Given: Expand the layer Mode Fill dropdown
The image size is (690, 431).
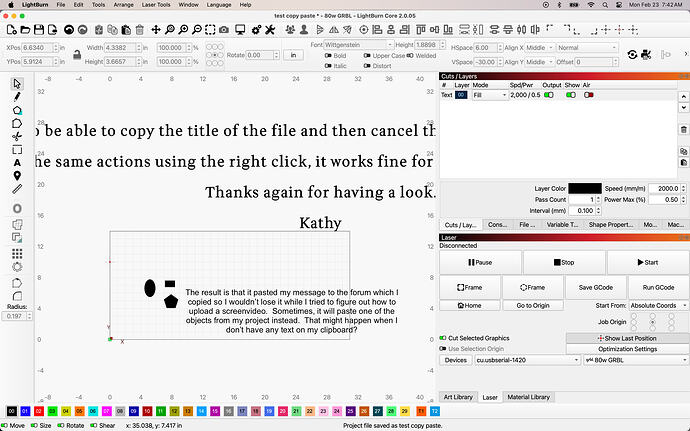Looking at the screenshot, I should [489, 95].
